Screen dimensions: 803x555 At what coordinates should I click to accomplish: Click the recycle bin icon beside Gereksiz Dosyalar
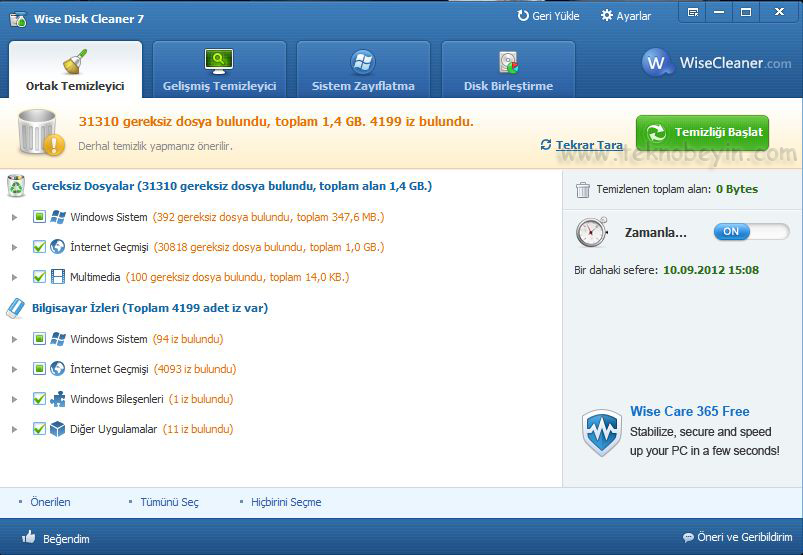(x=16, y=186)
